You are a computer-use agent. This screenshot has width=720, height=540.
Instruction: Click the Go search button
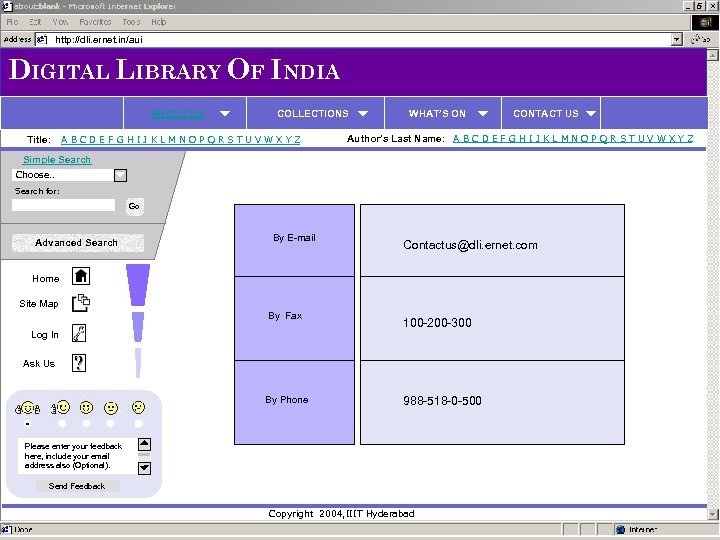tap(134, 206)
